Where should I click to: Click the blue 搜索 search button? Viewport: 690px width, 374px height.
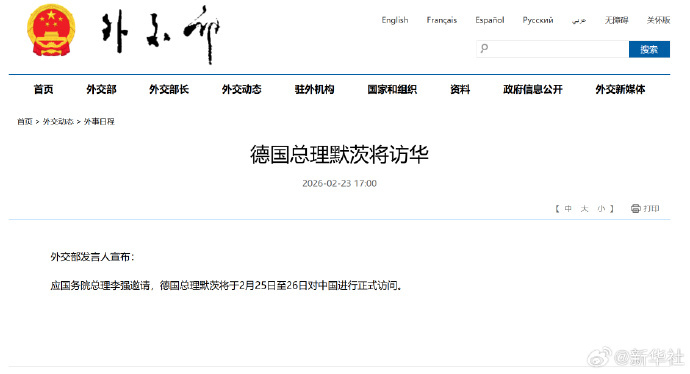coord(649,49)
